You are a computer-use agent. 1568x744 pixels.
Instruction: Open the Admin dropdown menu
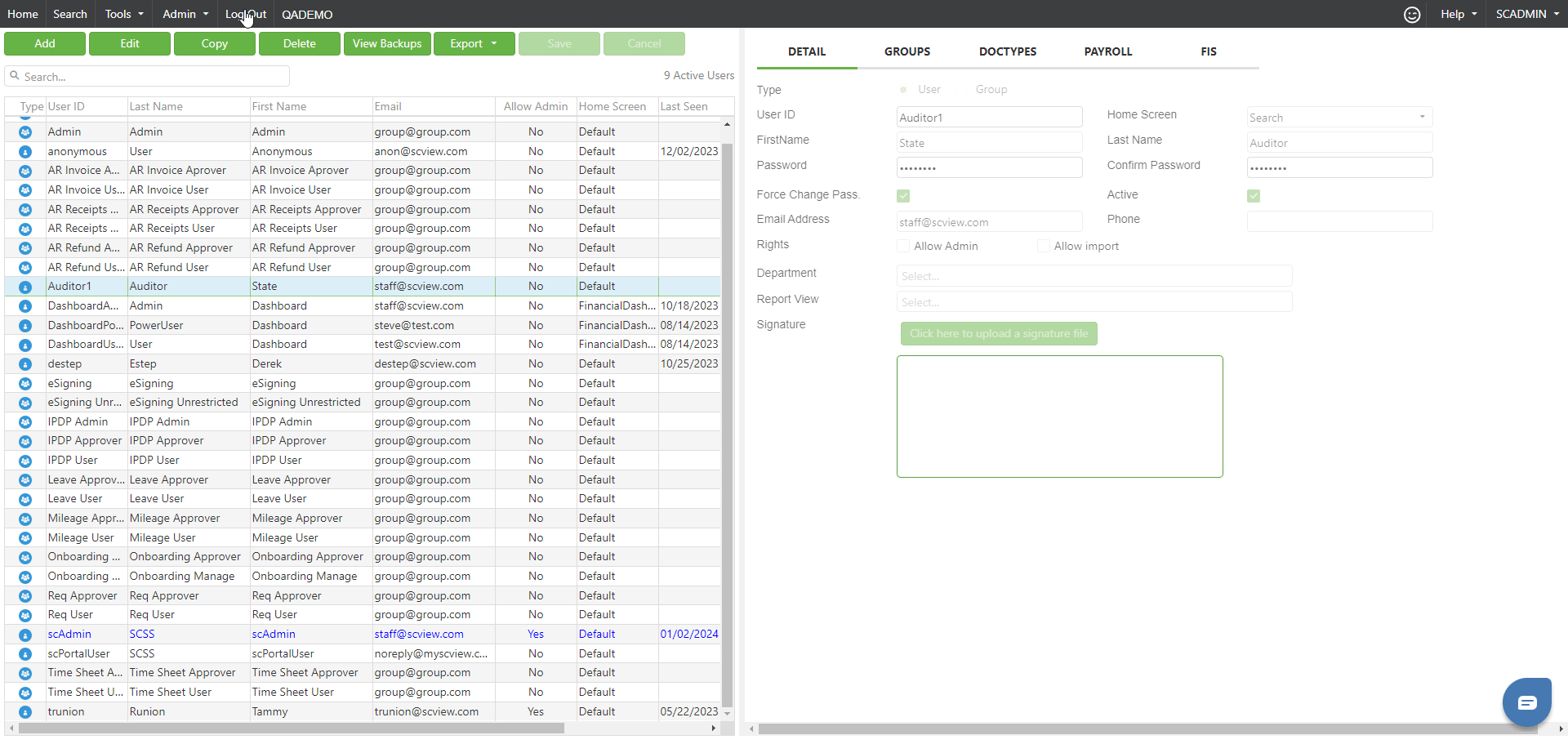click(x=185, y=14)
